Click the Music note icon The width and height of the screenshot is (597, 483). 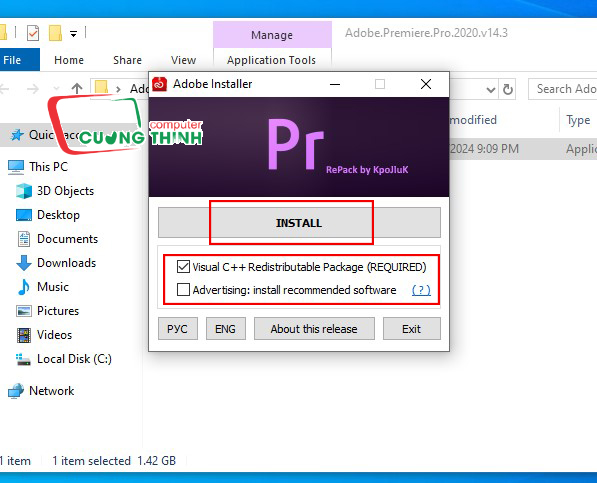tap(24, 287)
